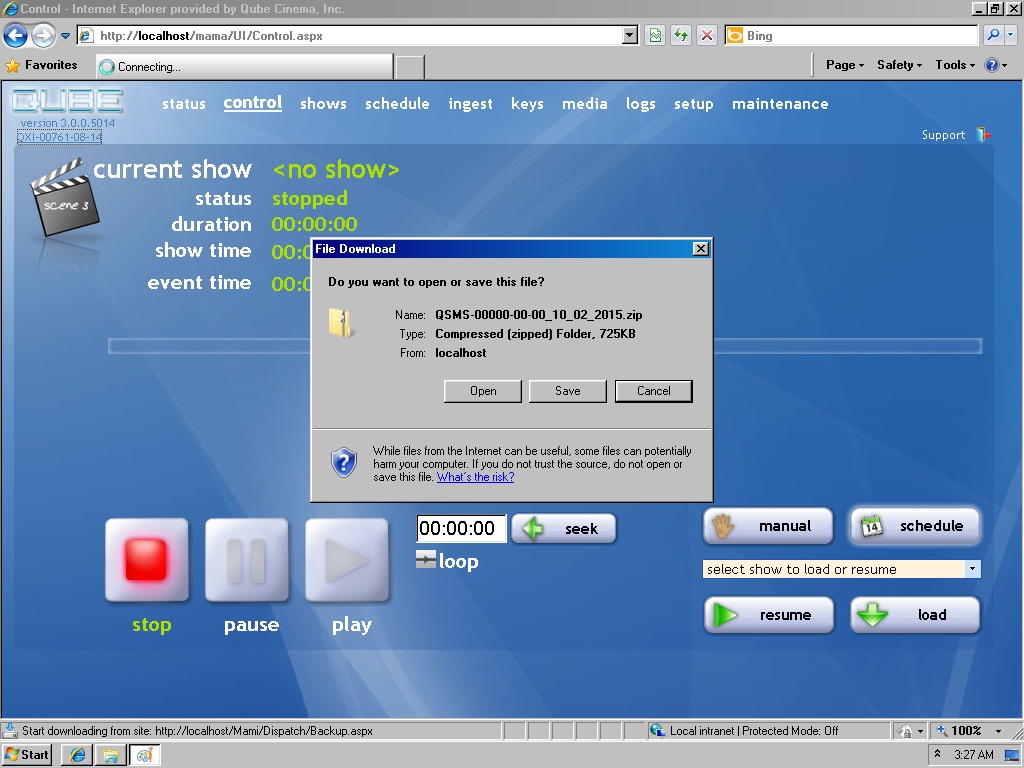Open the control tab
The image size is (1024, 768).
(x=253, y=103)
